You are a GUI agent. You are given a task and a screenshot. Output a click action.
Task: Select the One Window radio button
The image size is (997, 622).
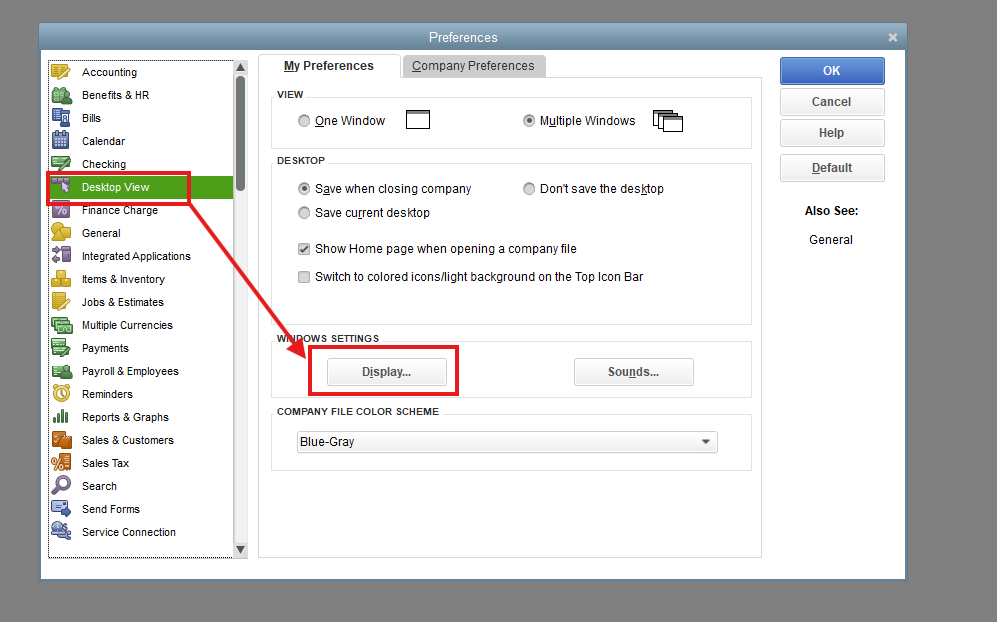click(x=304, y=121)
